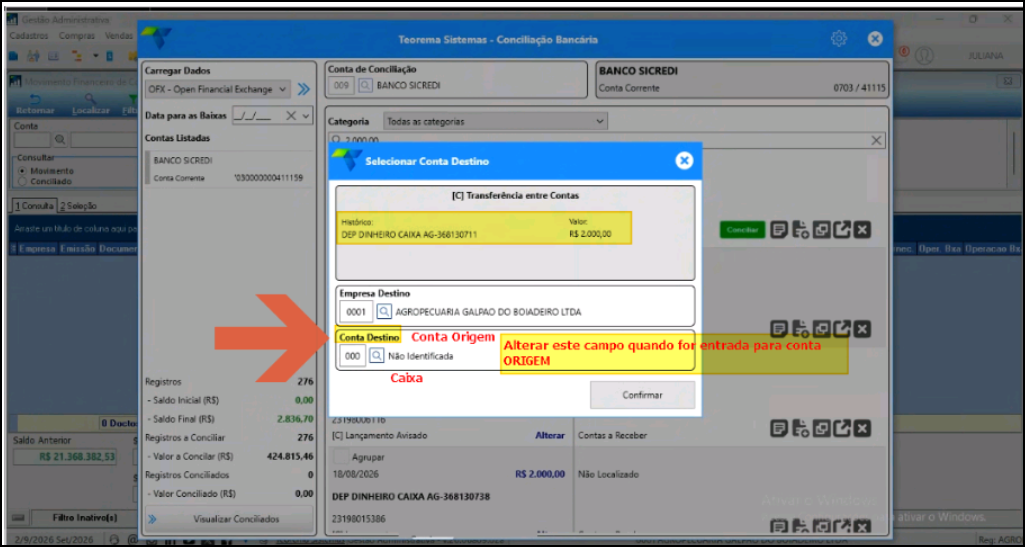Click the first blue icon in Gestão Administrativa toolbar
The width and height of the screenshot is (1025, 547).
pos(14,56)
